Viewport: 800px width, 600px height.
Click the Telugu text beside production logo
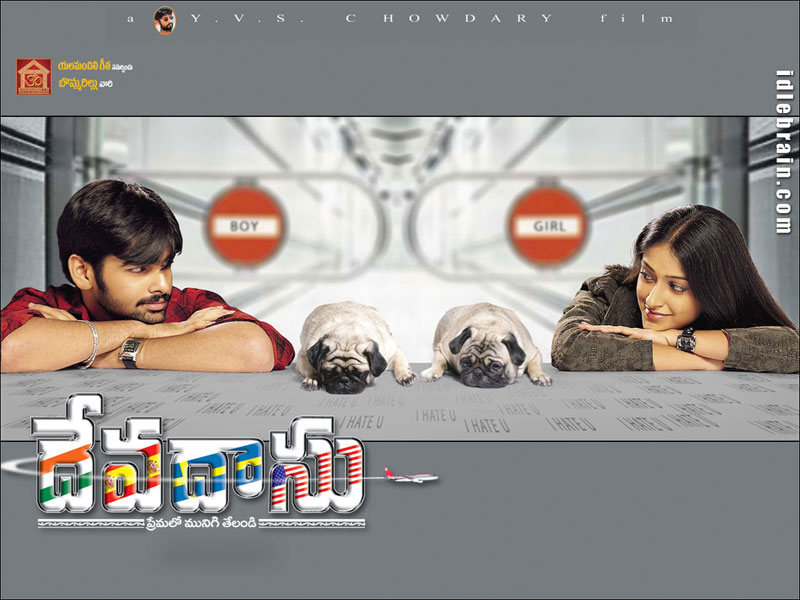coord(95,76)
